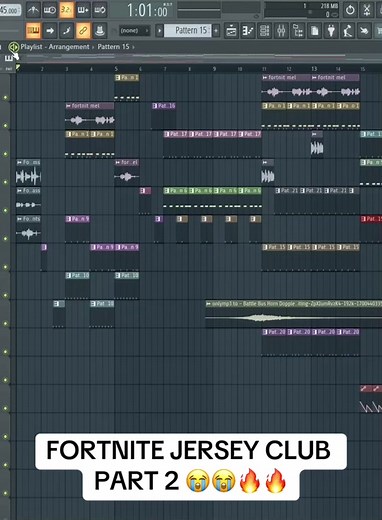Screen dimensions: 382x520
Task: Mute track containing Pat. 20 clips
Action: click(5, 352)
